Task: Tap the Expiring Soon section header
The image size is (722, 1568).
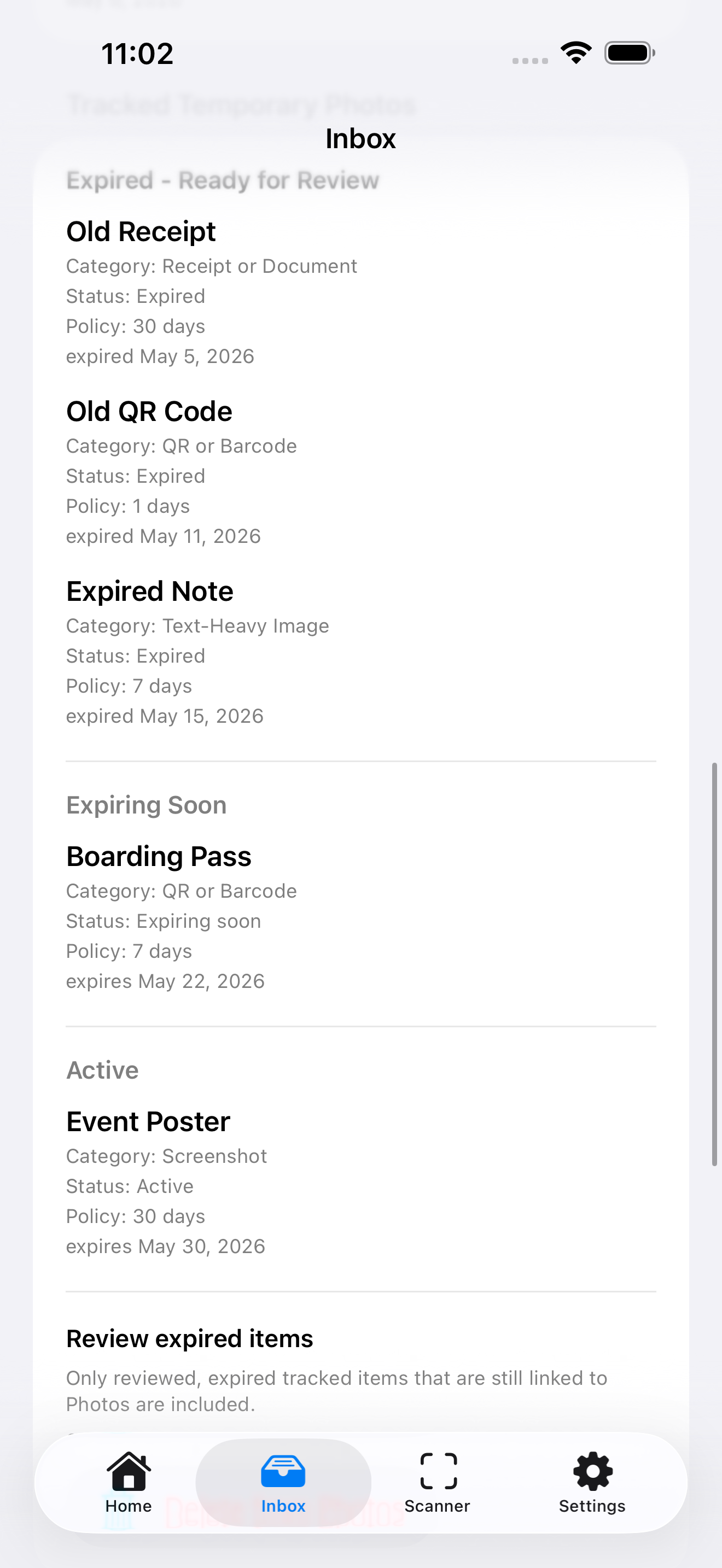Action: point(146,805)
